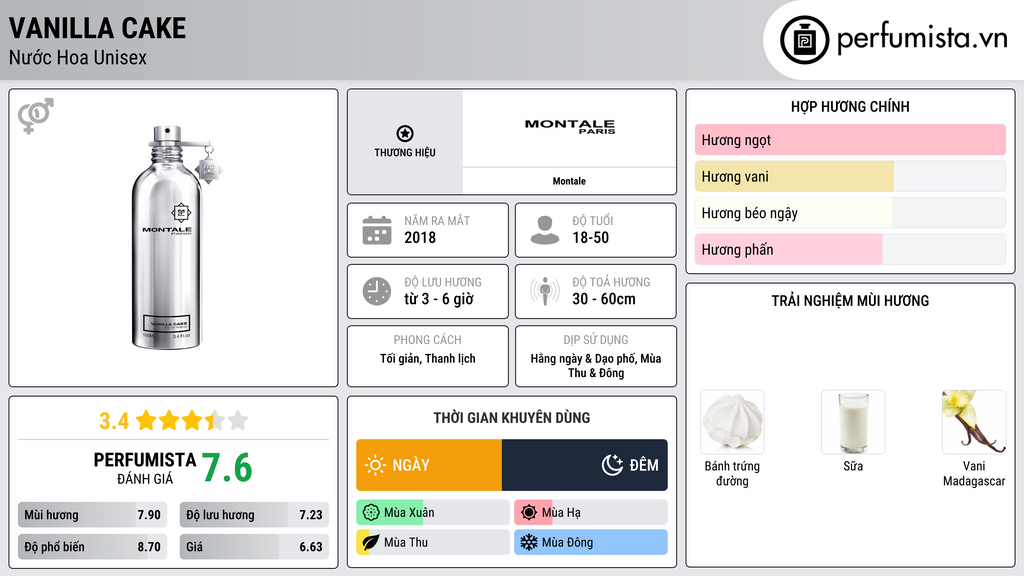Click the snowflake icon for Mùa Đông
This screenshot has height=576, width=1024.
[528, 542]
